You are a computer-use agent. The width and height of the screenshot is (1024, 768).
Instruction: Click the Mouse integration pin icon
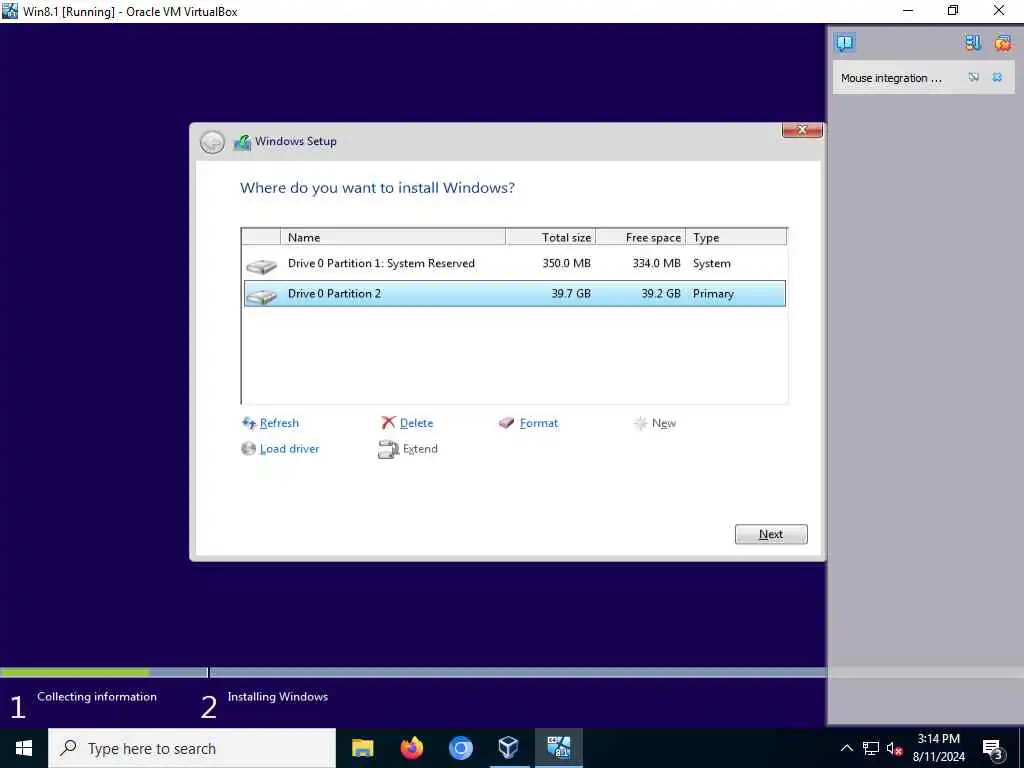point(974,78)
